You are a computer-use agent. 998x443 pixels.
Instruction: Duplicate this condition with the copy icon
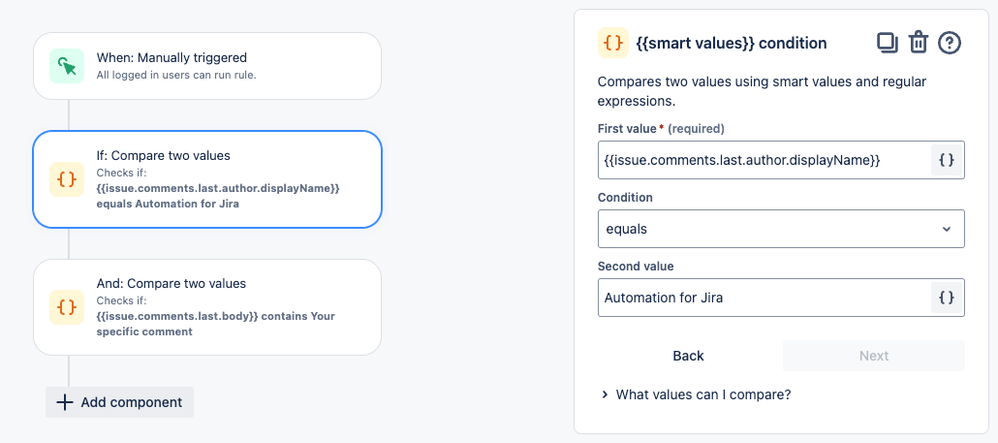point(887,43)
